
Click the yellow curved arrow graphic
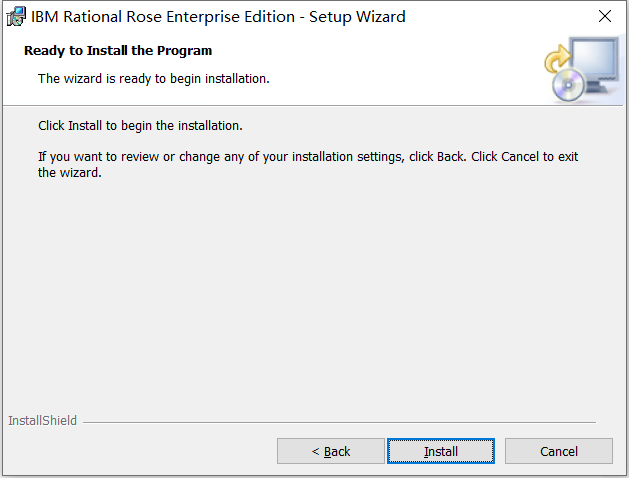[557, 58]
